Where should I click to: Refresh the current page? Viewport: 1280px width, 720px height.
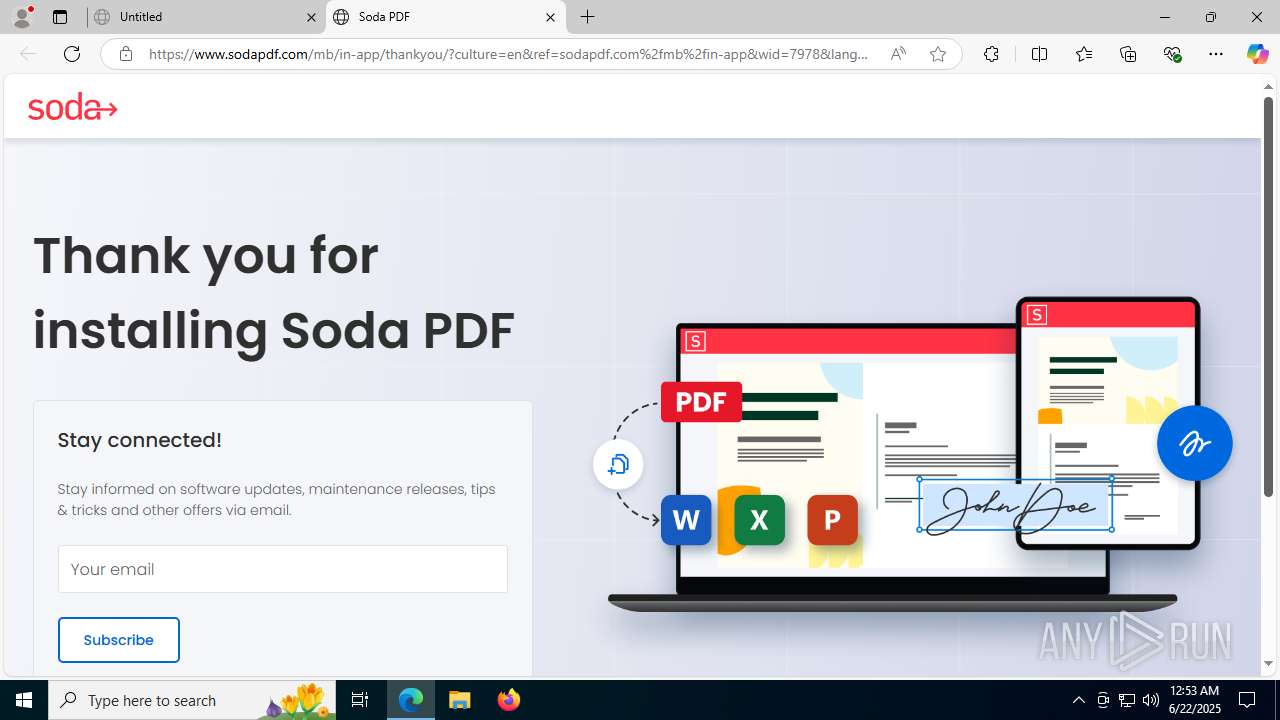pos(72,54)
